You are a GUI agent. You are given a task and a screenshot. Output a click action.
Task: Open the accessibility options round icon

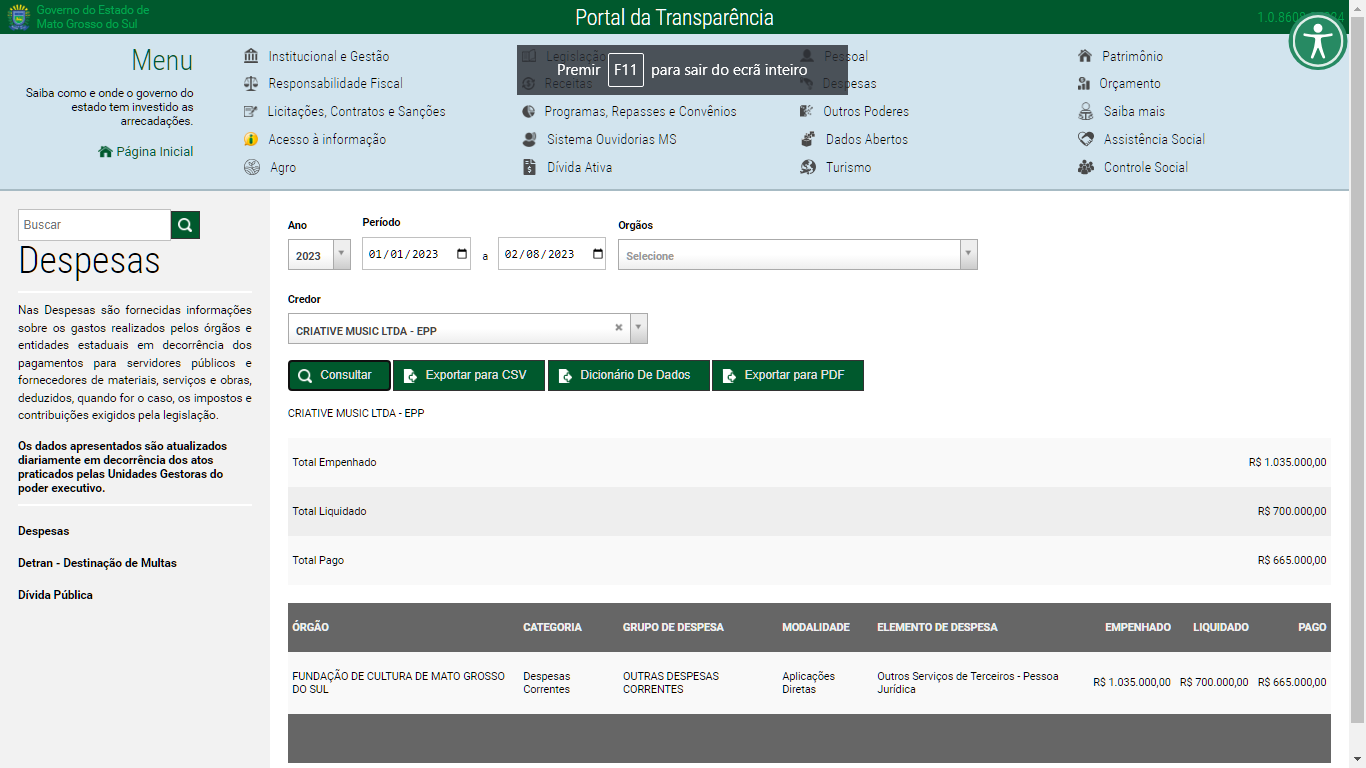1318,41
